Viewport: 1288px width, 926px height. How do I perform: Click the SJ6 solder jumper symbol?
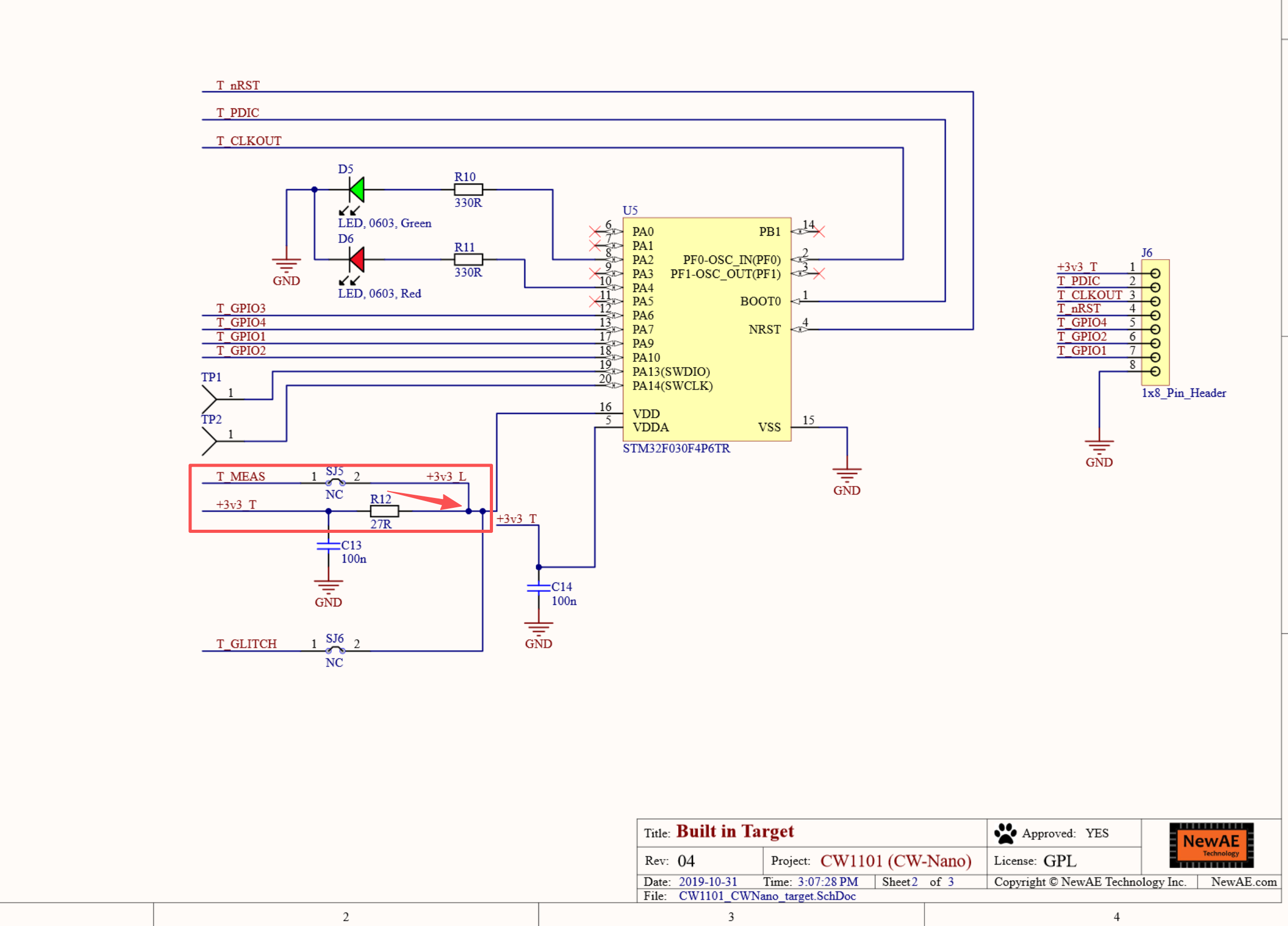pyautogui.click(x=335, y=650)
